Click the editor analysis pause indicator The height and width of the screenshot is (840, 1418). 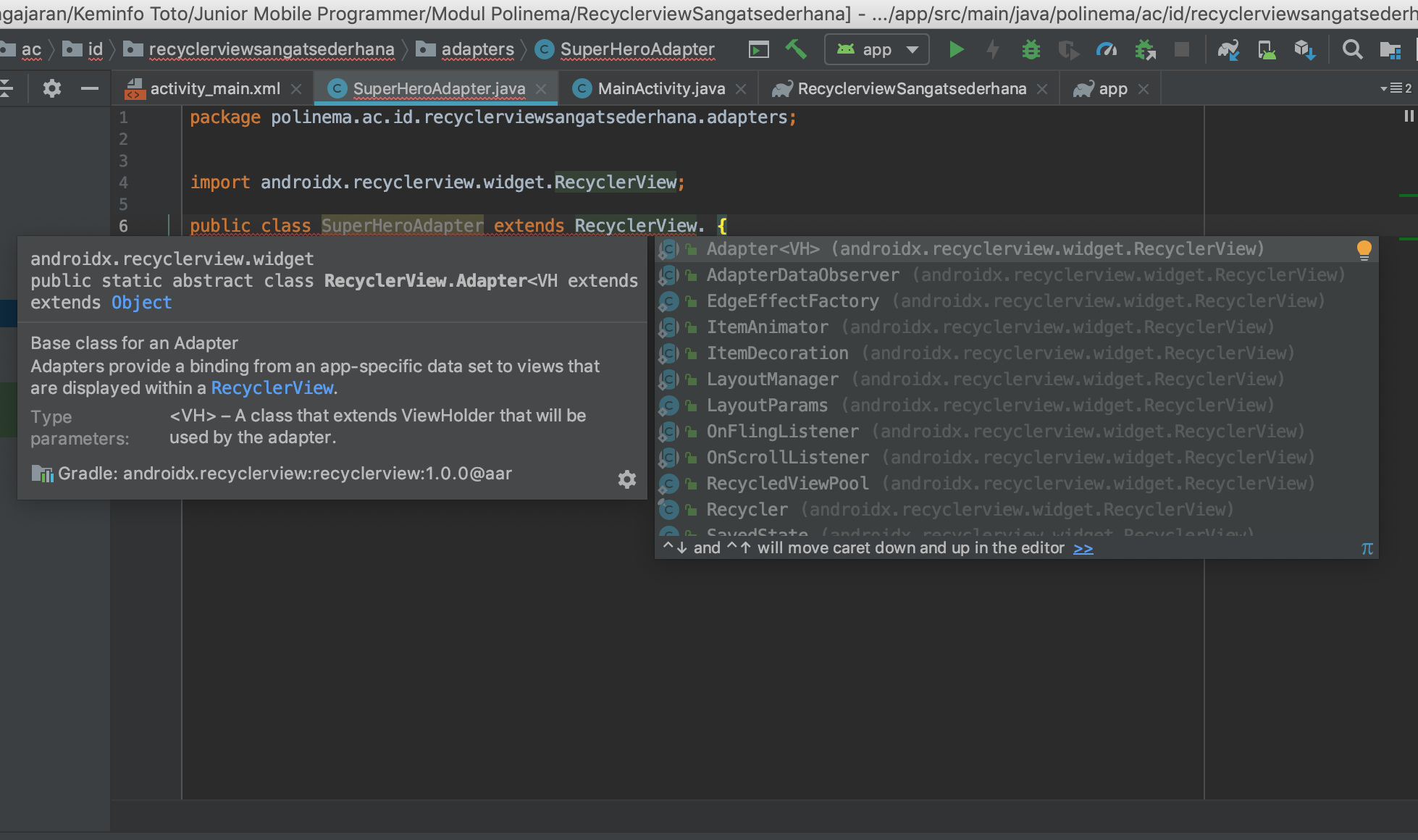pyautogui.click(x=1408, y=116)
